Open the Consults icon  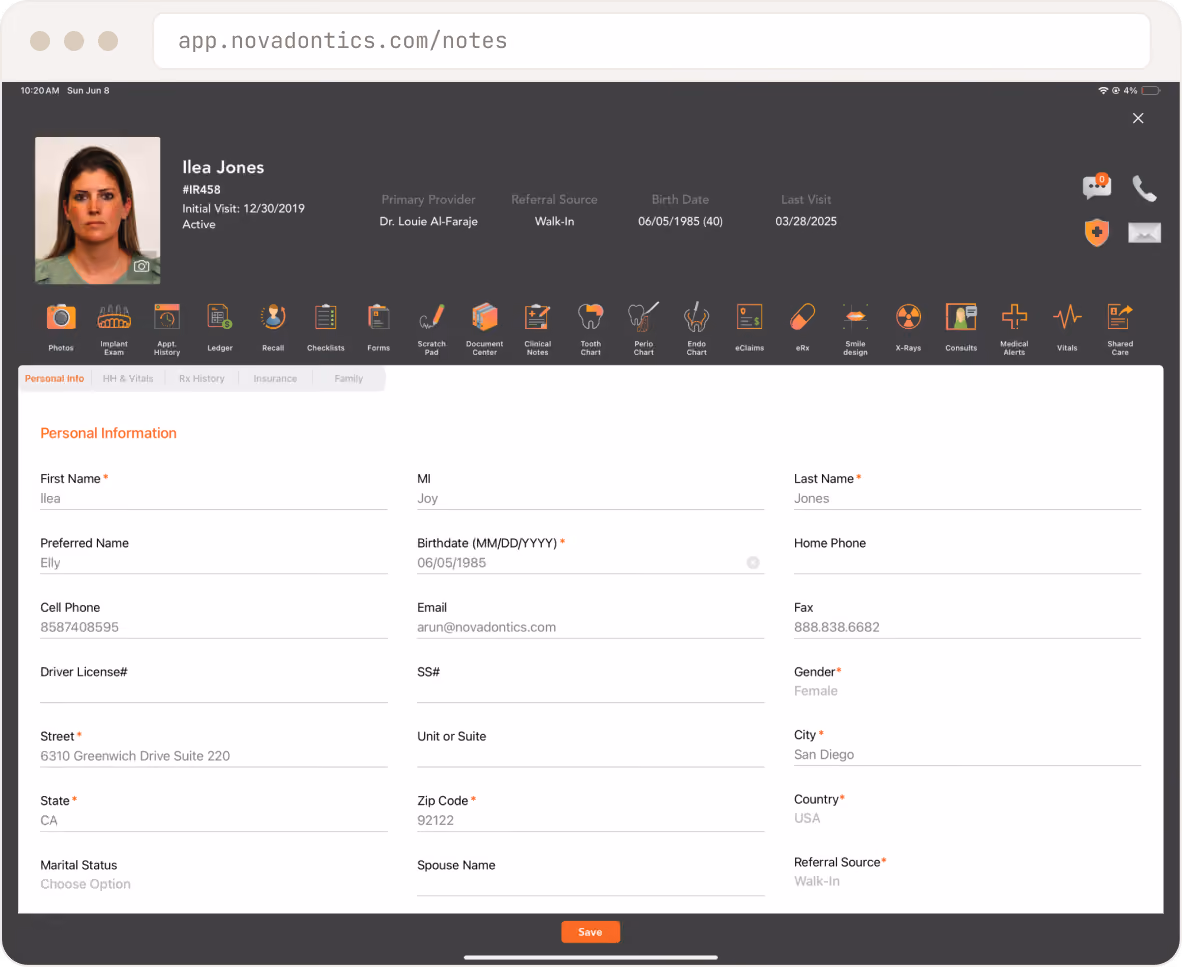pos(961,317)
